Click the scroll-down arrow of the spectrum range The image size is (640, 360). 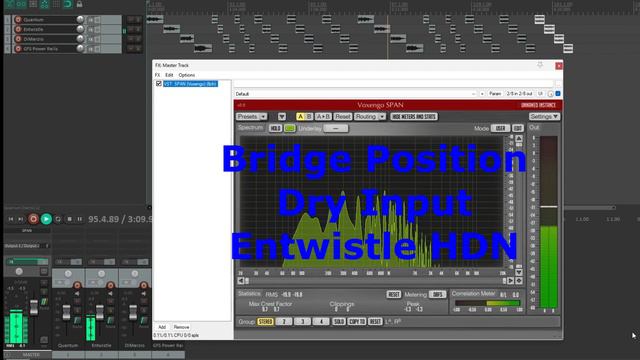(x=519, y=273)
